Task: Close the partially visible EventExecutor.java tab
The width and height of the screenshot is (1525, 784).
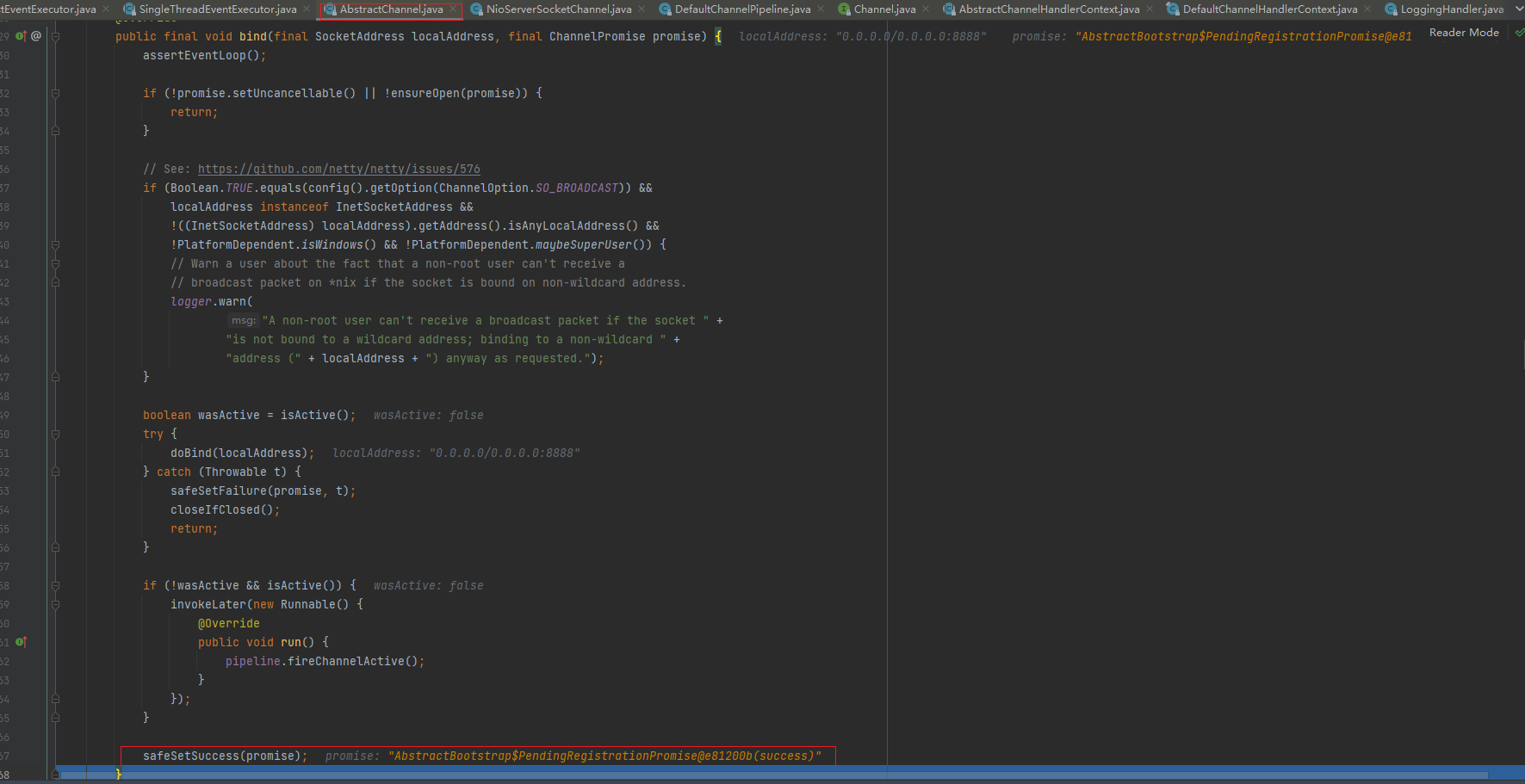Action: point(106,9)
